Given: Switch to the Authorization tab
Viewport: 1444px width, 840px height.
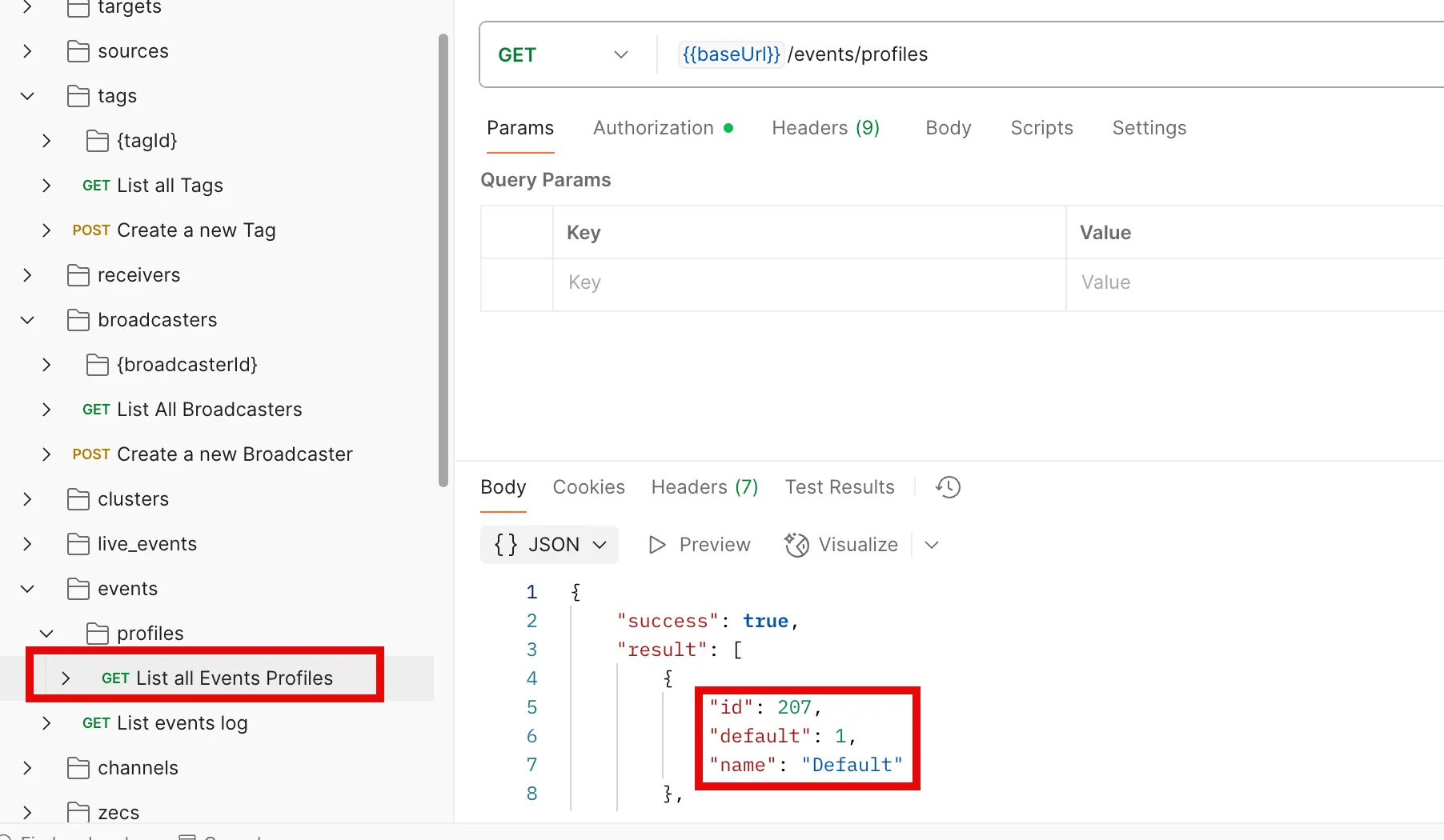Looking at the screenshot, I should [x=663, y=128].
